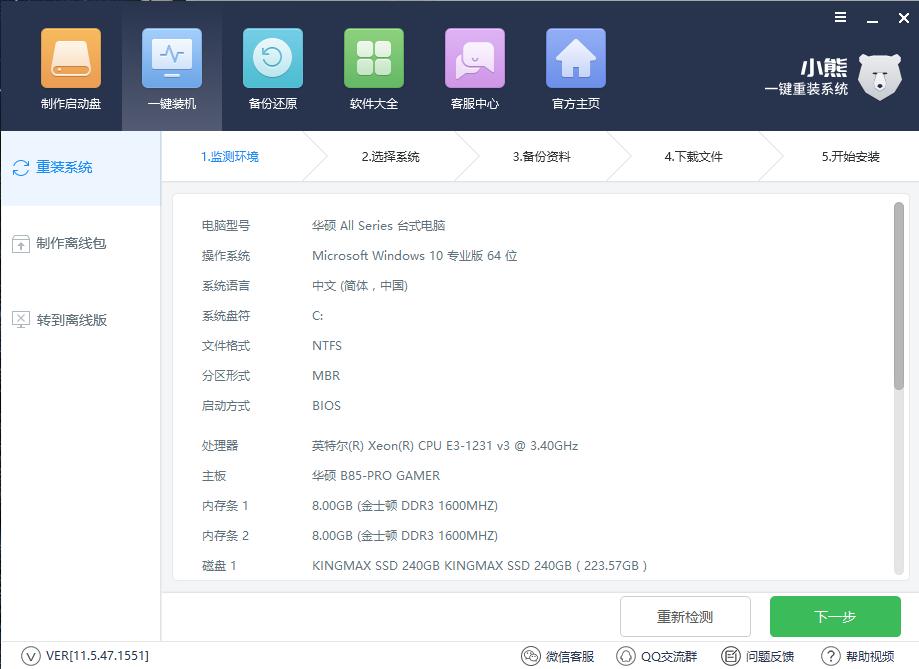This screenshot has width=919, height=669.
Task: Select Microsoft Windows 10 专业版 64 位 text
Action: tap(414, 256)
